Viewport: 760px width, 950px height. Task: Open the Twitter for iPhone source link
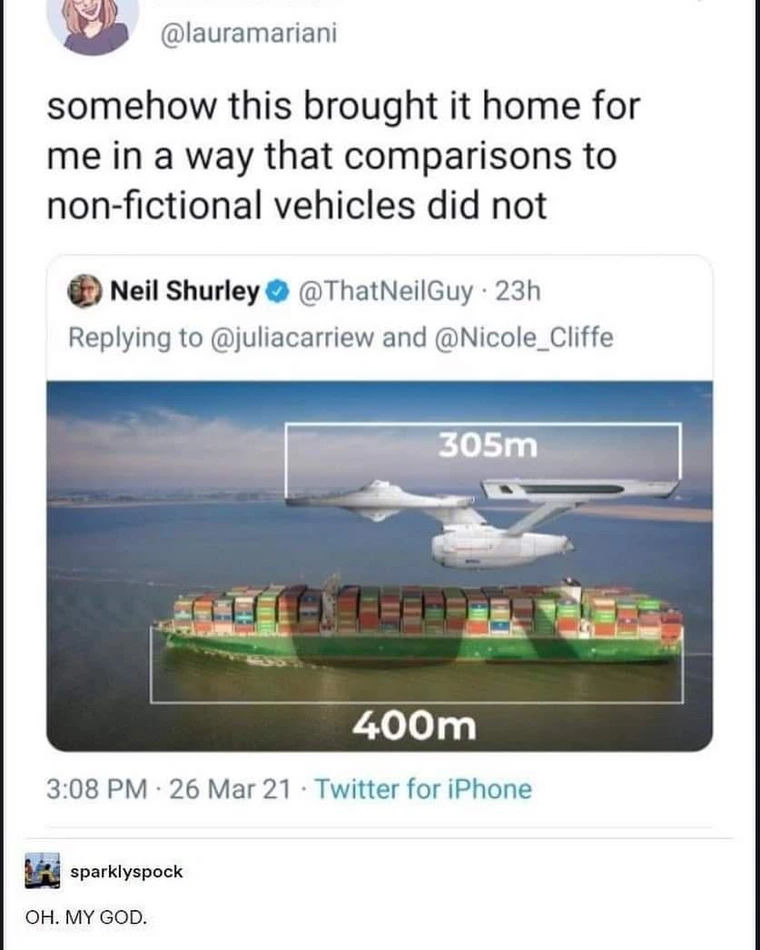423,789
